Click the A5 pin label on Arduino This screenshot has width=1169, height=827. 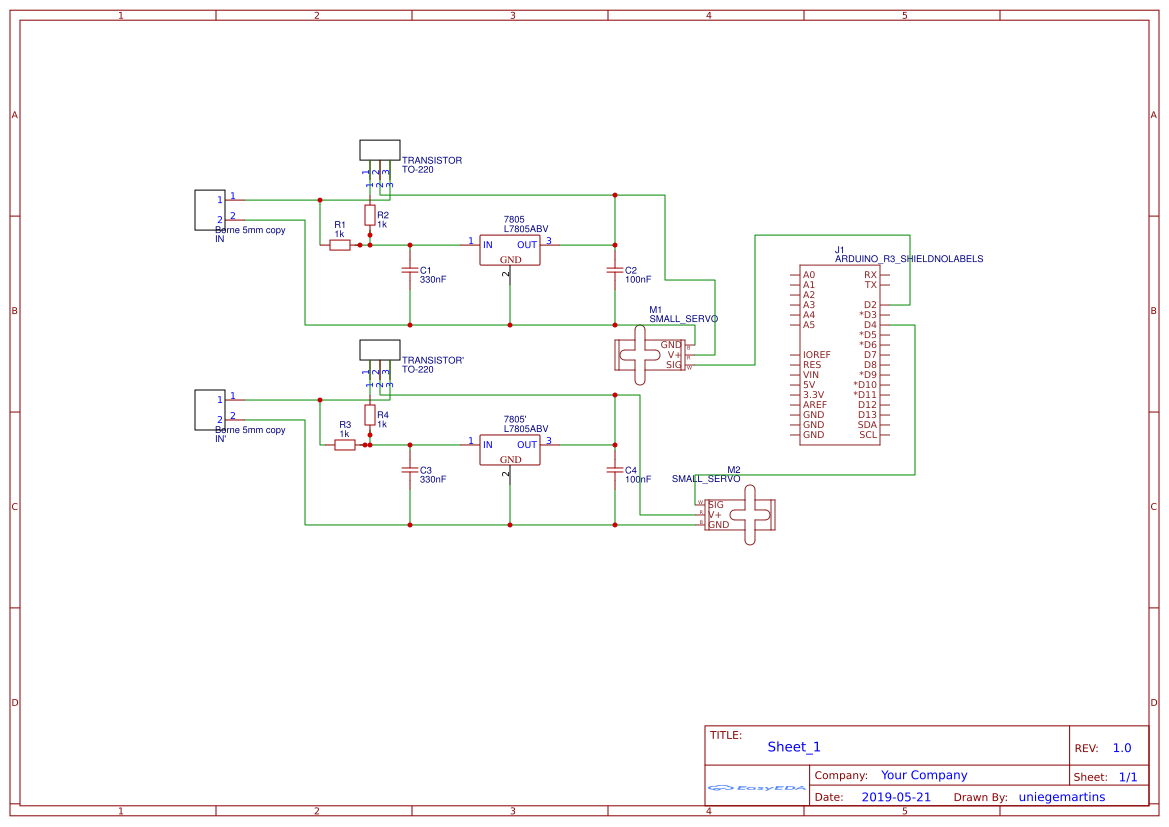point(809,325)
